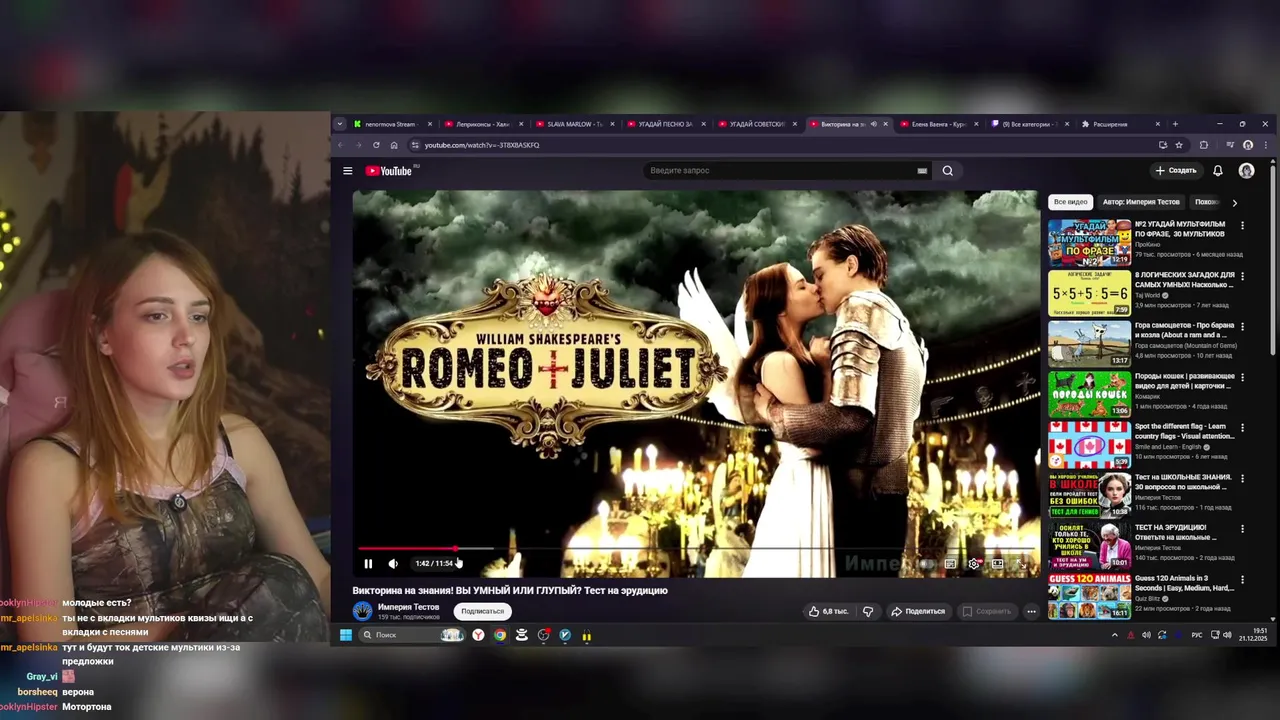Show hidden system tray icons chevron
This screenshot has height=720, width=1280.
click(1114, 635)
